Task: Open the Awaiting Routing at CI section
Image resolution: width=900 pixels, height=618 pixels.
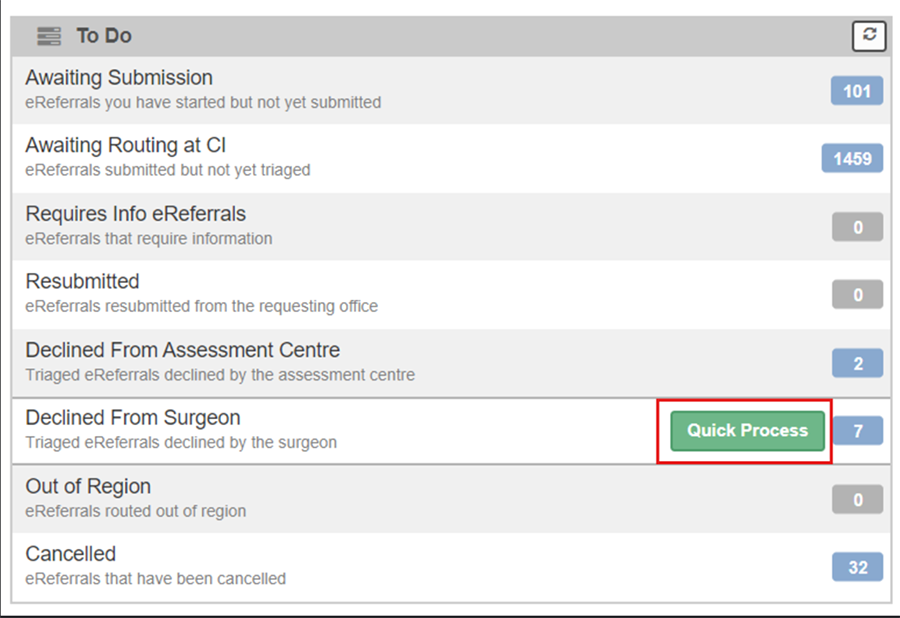Action: 300,157
